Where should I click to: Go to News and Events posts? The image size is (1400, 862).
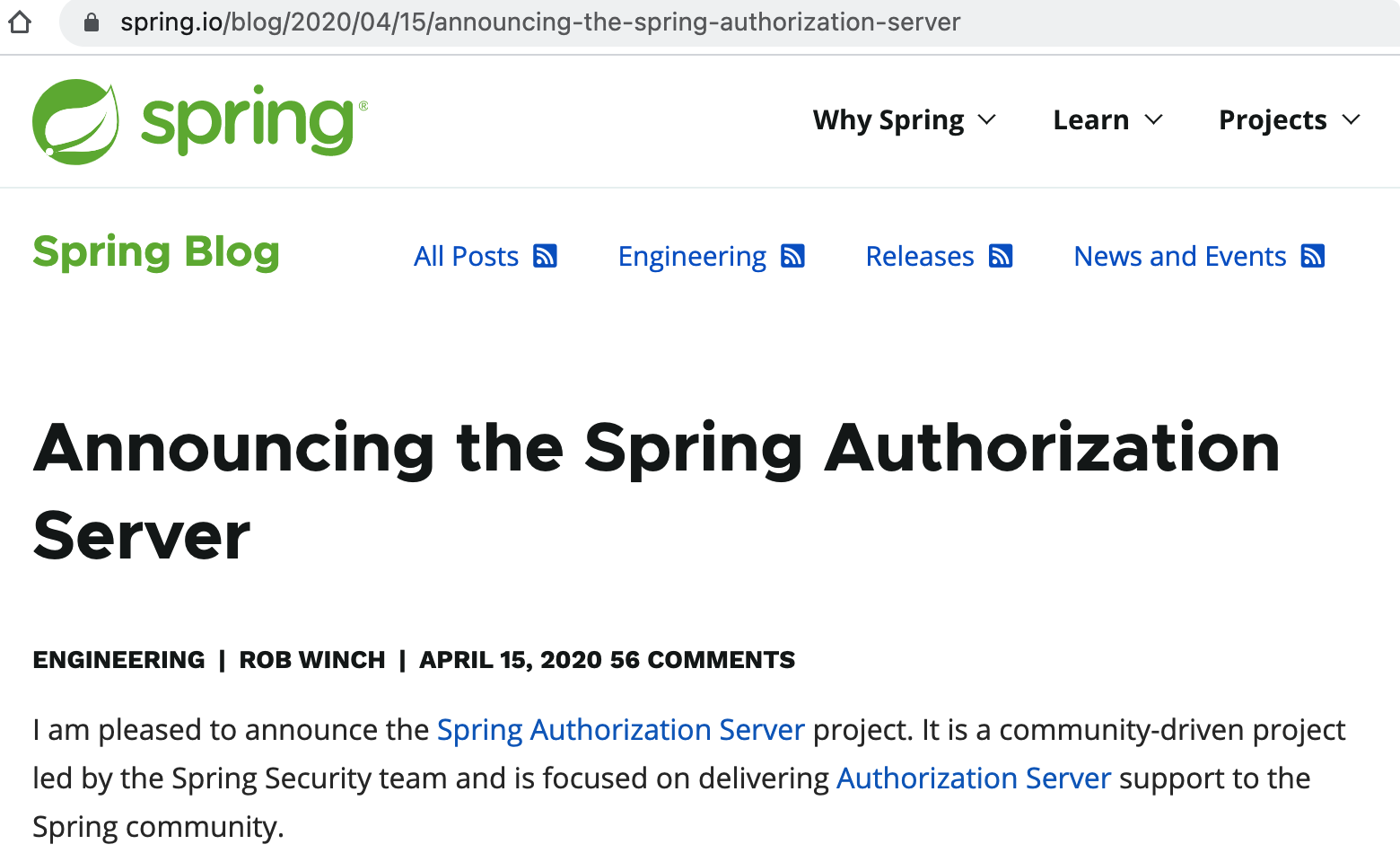(x=1180, y=256)
